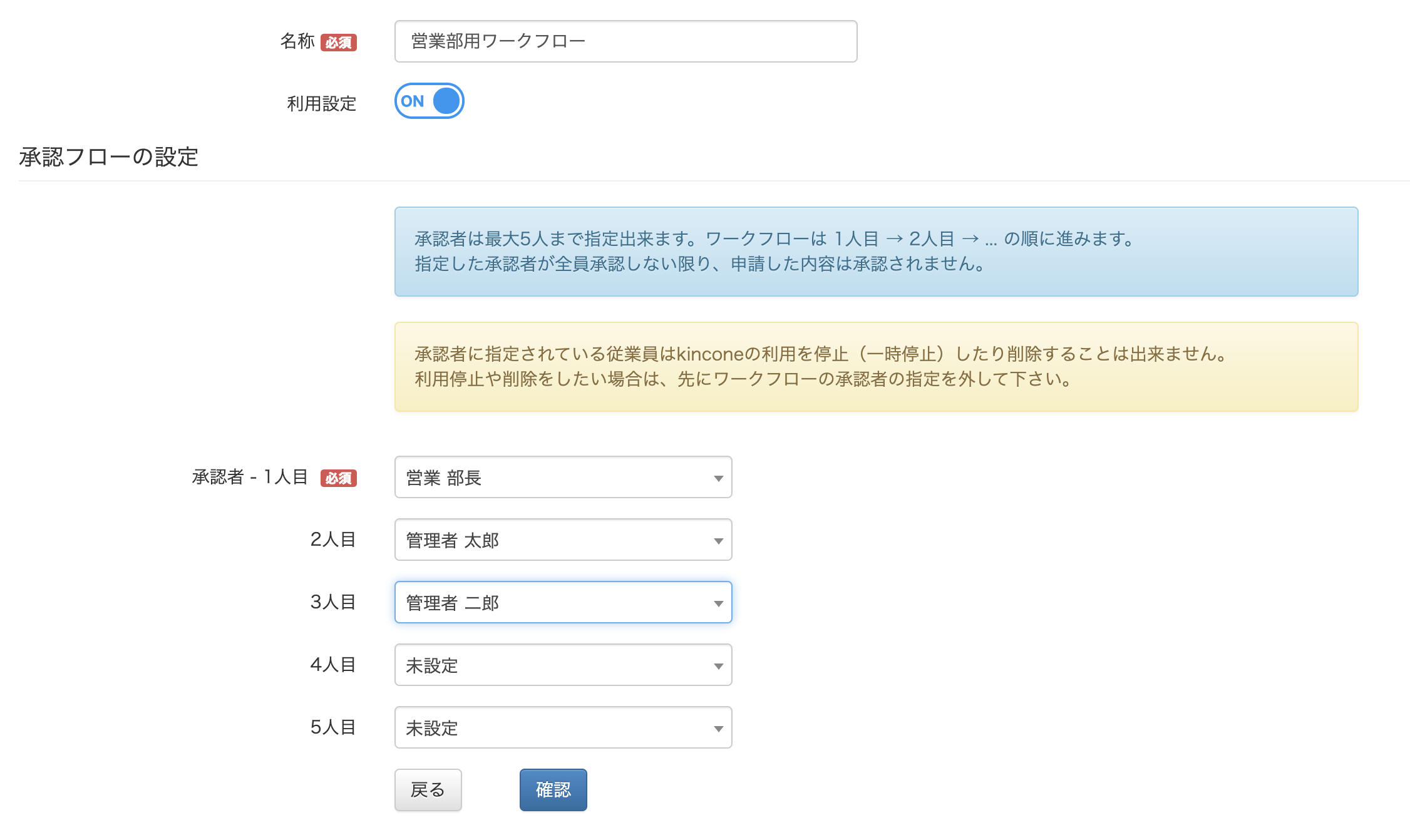This screenshot has height=840, width=1410.
Task: Click the 戻る button
Action: pos(428,790)
